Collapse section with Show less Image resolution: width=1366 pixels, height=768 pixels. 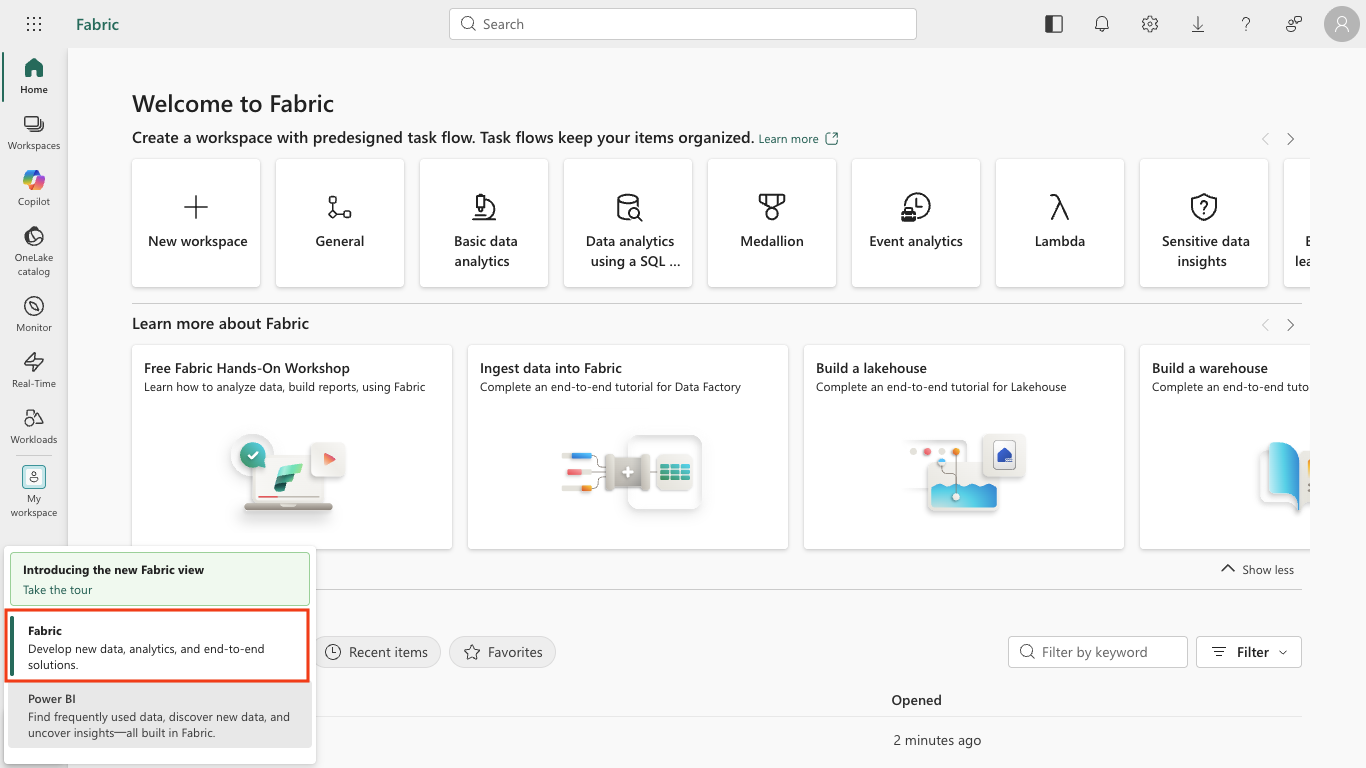(1257, 569)
